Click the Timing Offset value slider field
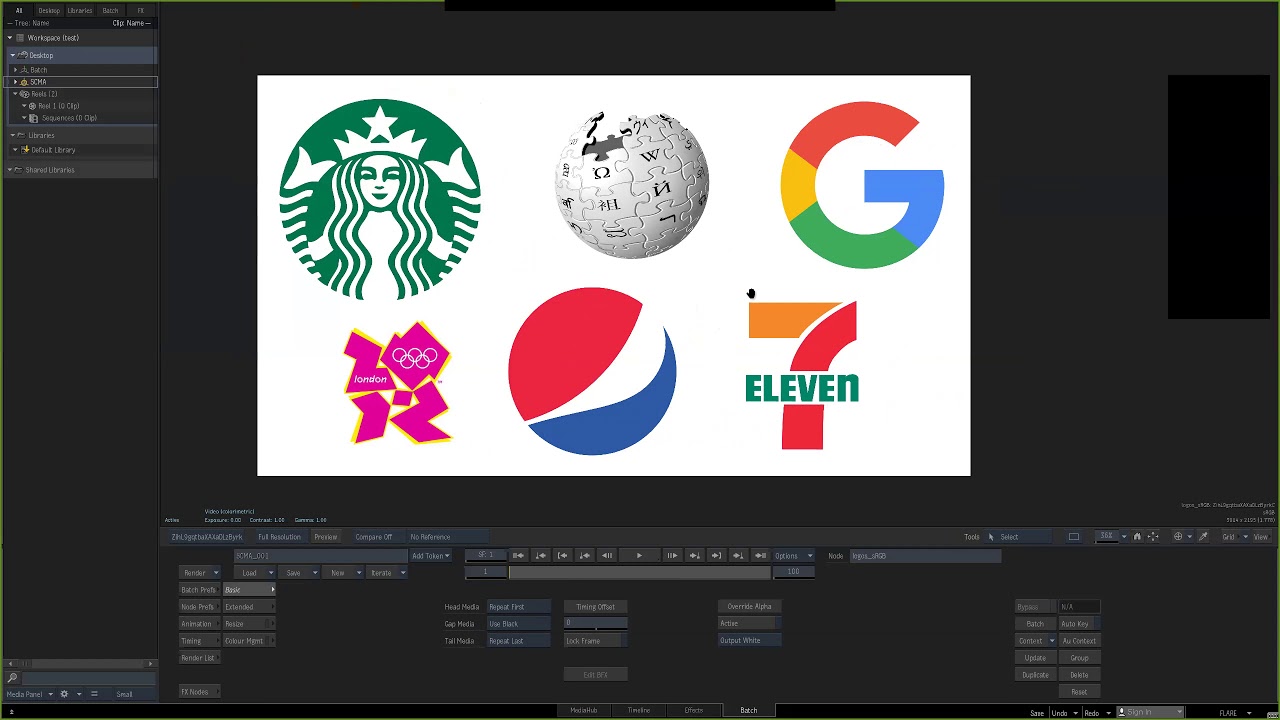This screenshot has width=1280, height=720. tap(596, 624)
